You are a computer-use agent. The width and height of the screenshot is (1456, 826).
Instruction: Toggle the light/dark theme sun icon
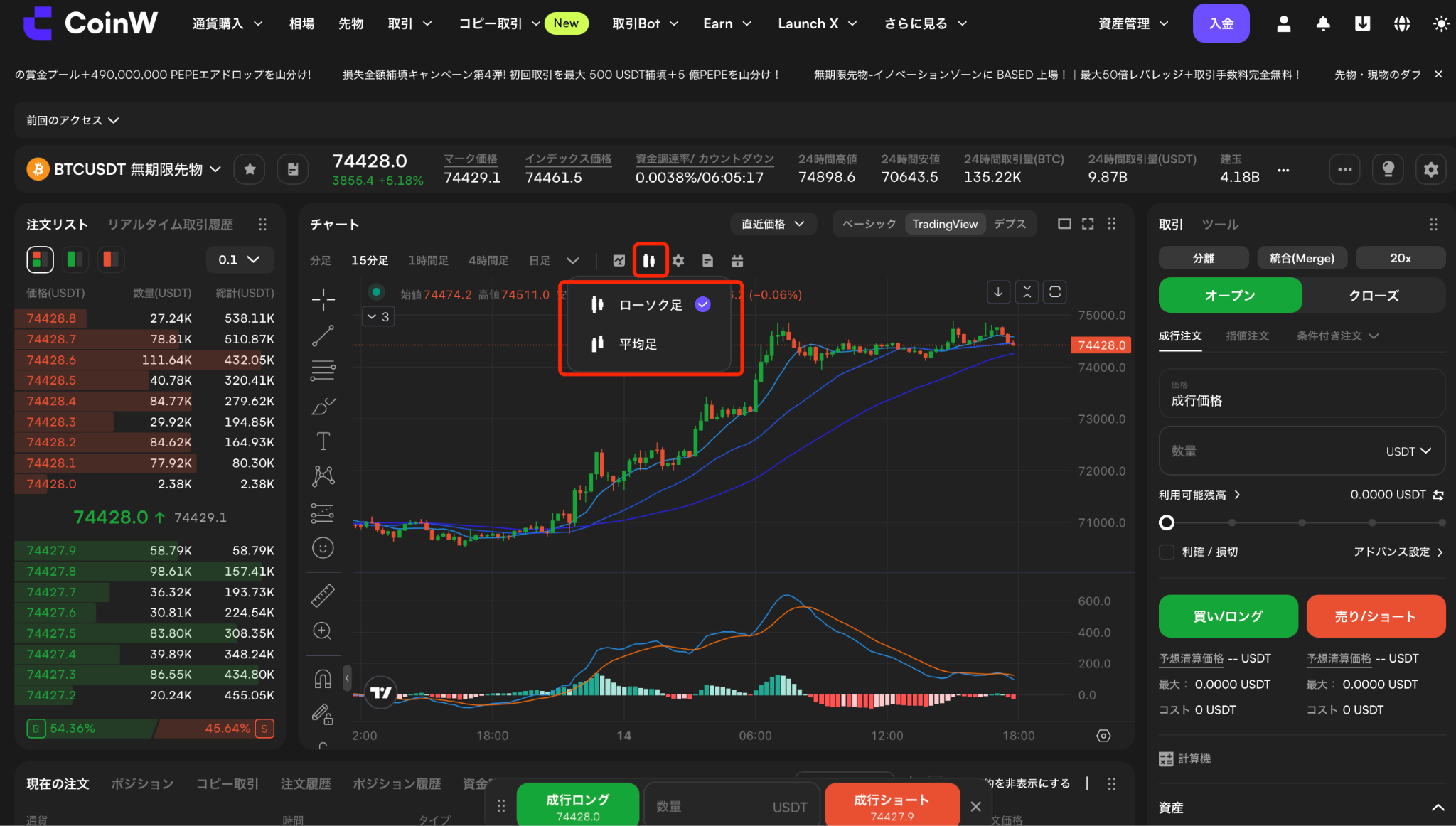[x=1441, y=24]
